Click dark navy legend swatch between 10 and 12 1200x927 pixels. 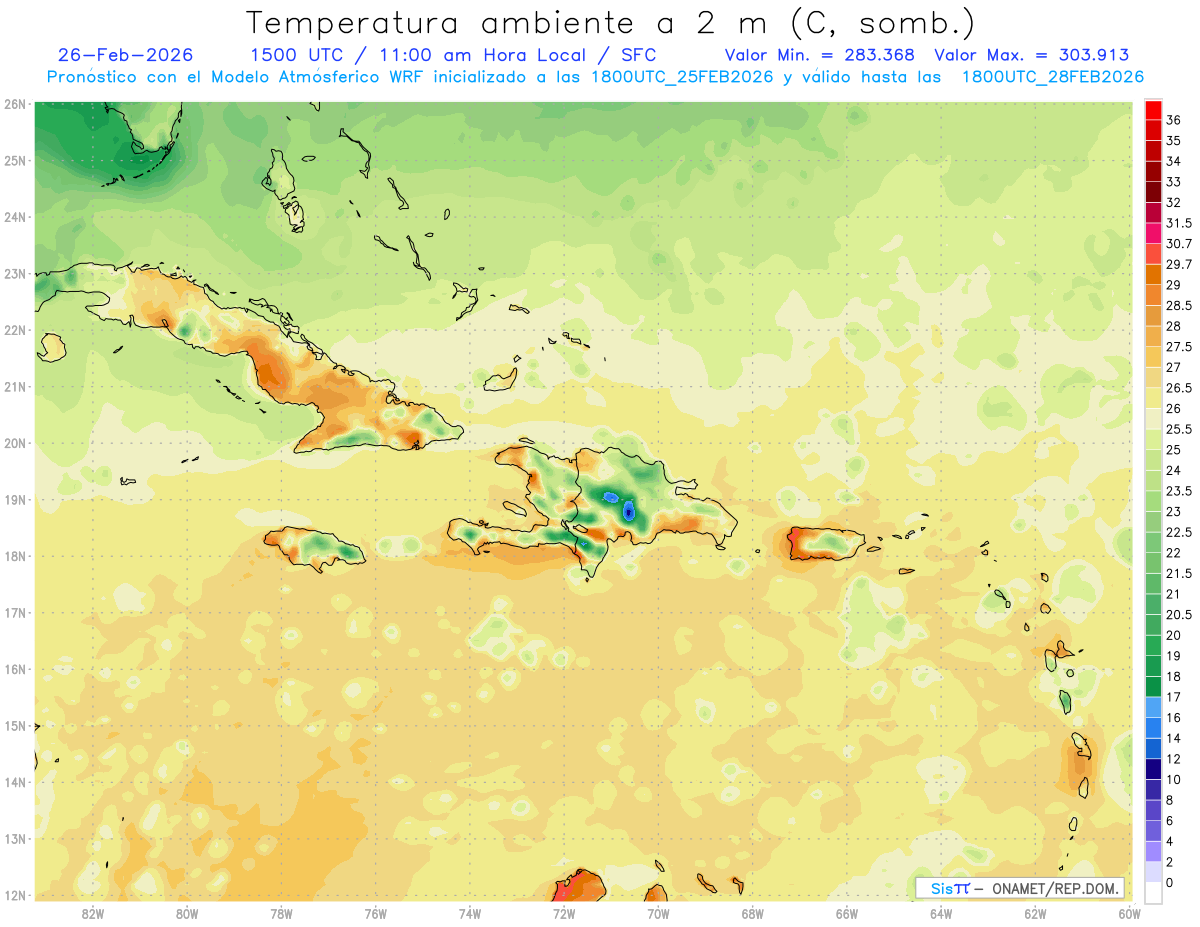[1153, 769]
